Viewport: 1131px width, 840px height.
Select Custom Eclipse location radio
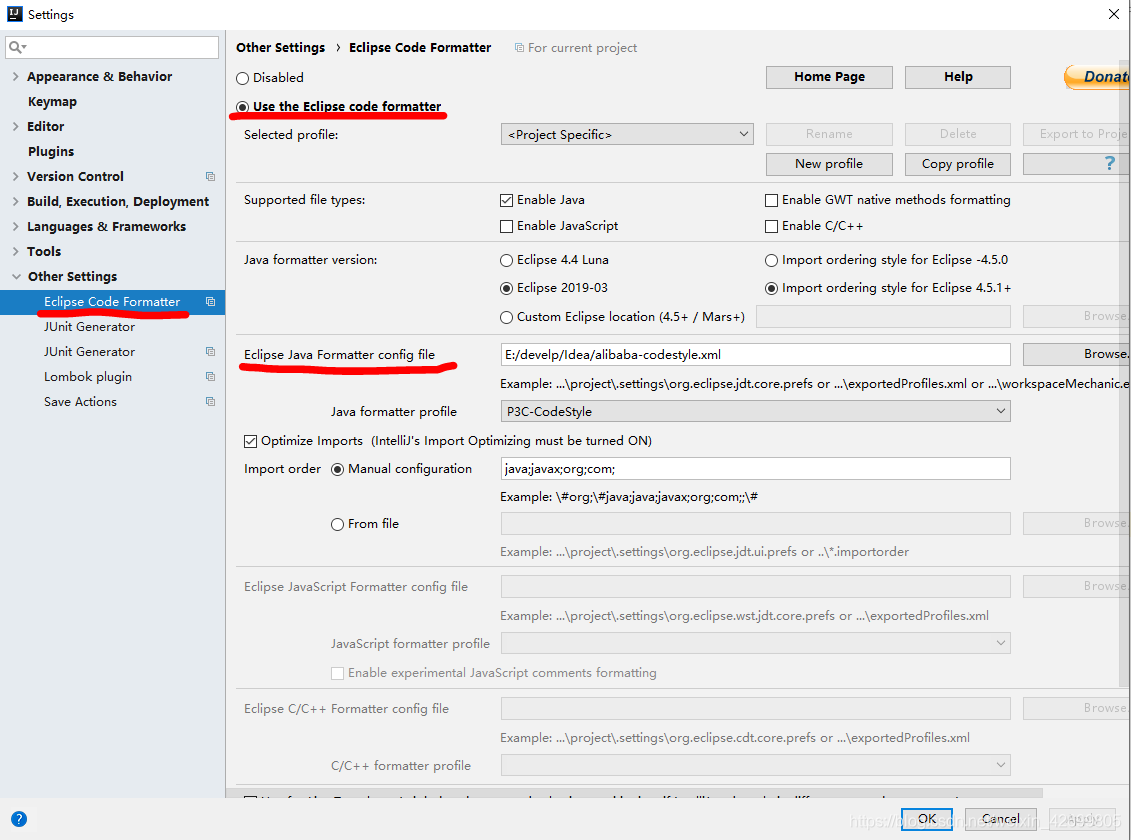coord(506,317)
